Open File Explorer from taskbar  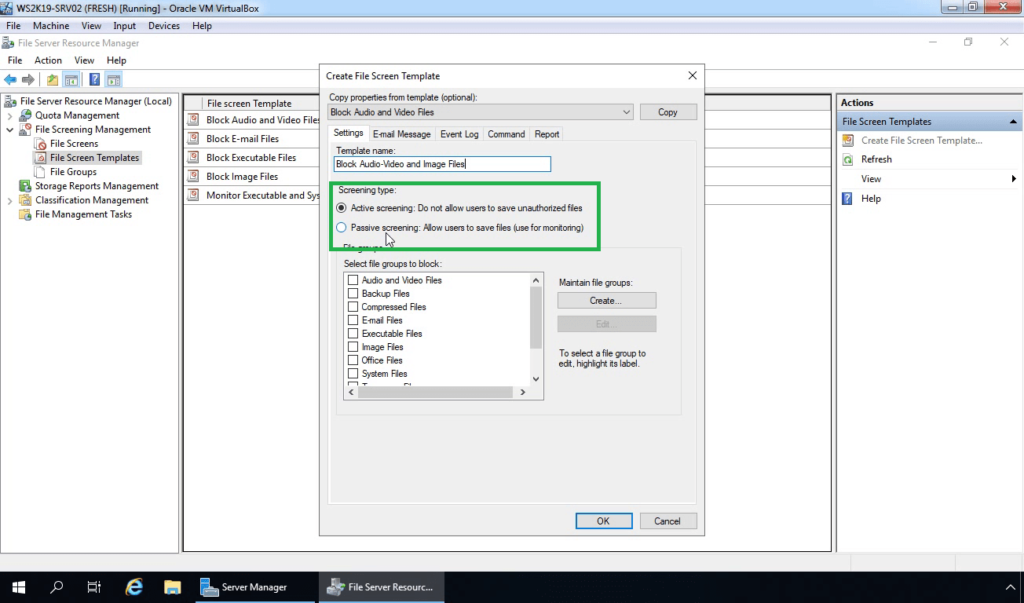(172, 587)
